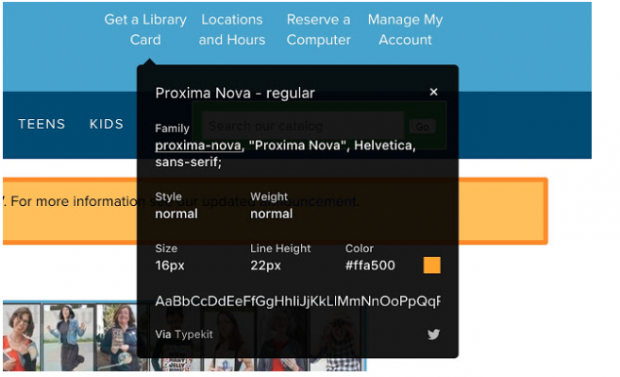The height and width of the screenshot is (377, 620).
Task: Click the Proxima Nova - regular title
Action: point(235,93)
